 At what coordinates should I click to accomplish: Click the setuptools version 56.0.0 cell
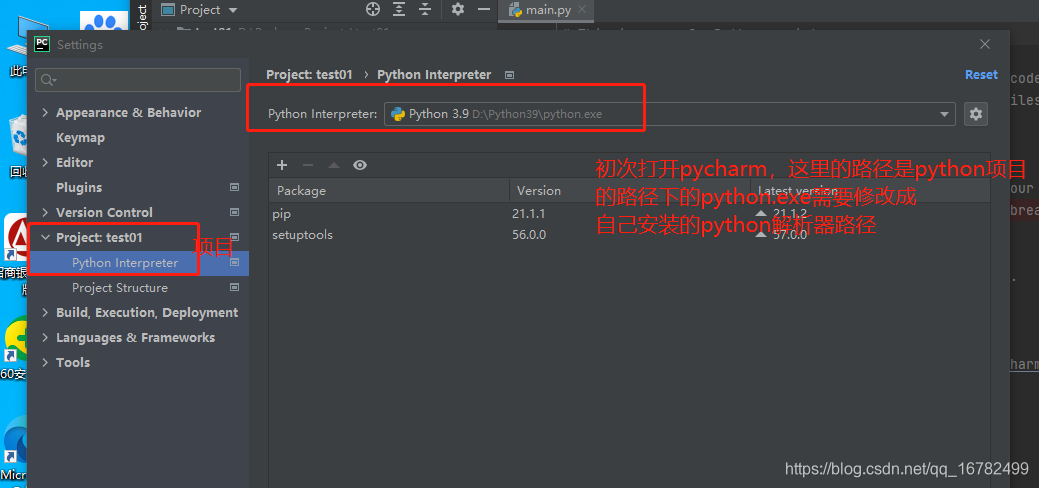529,235
